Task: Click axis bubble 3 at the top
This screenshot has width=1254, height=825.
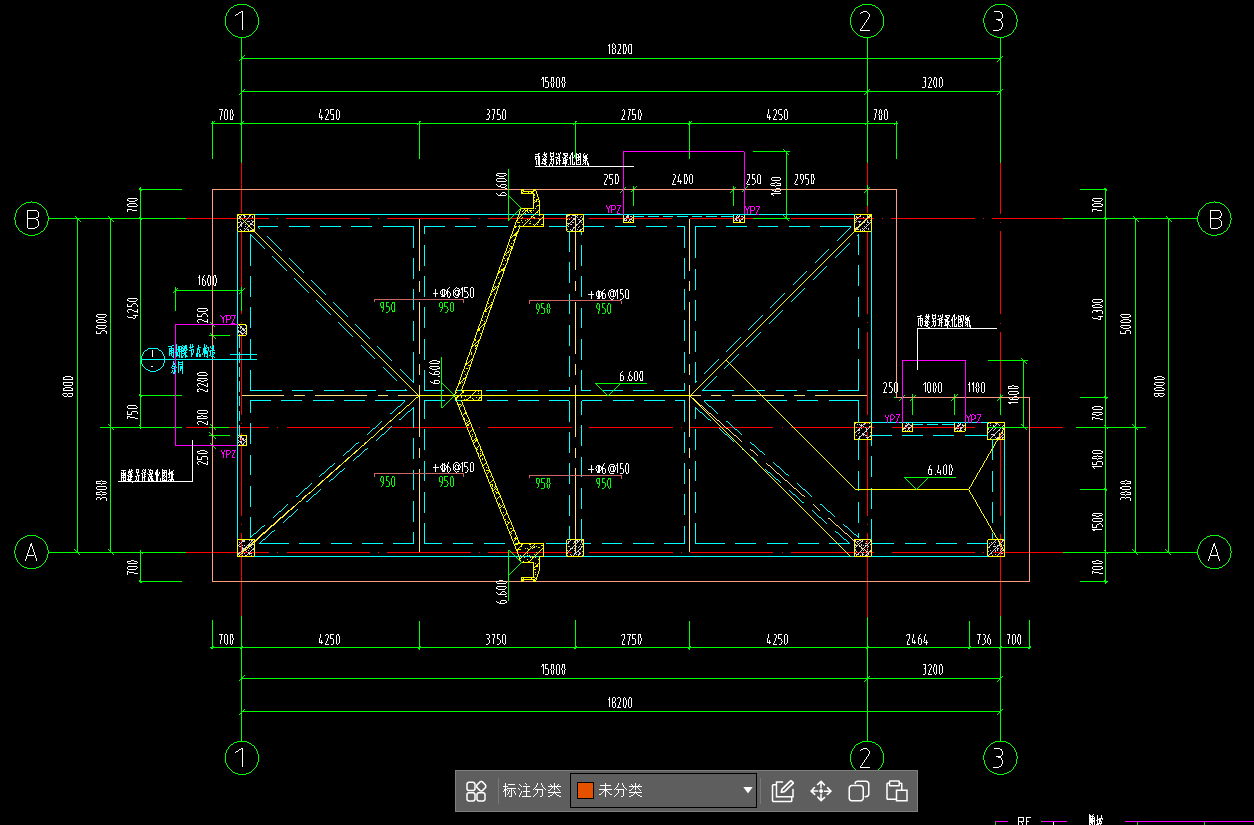Action: [x=999, y=20]
